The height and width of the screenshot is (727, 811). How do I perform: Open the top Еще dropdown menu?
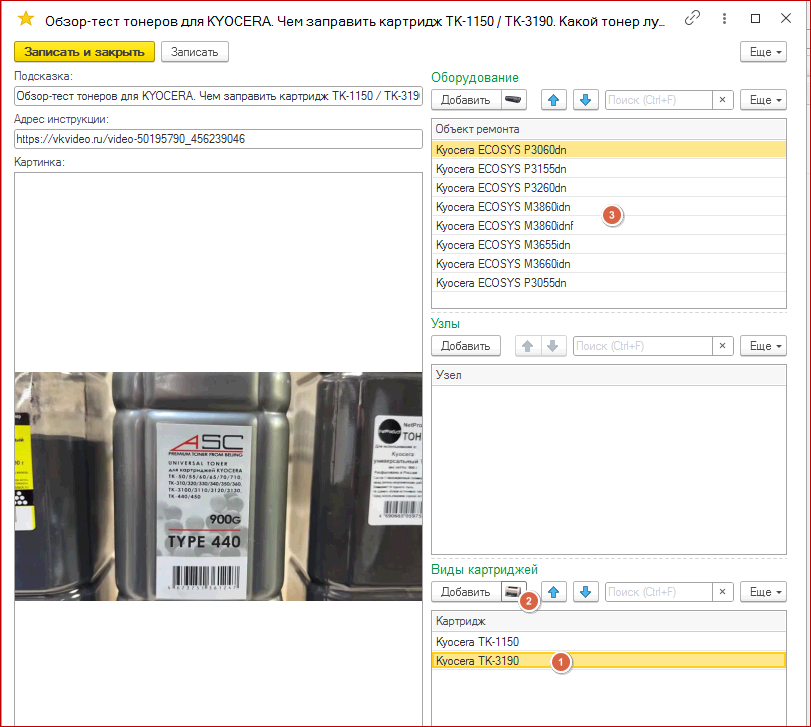(x=763, y=52)
